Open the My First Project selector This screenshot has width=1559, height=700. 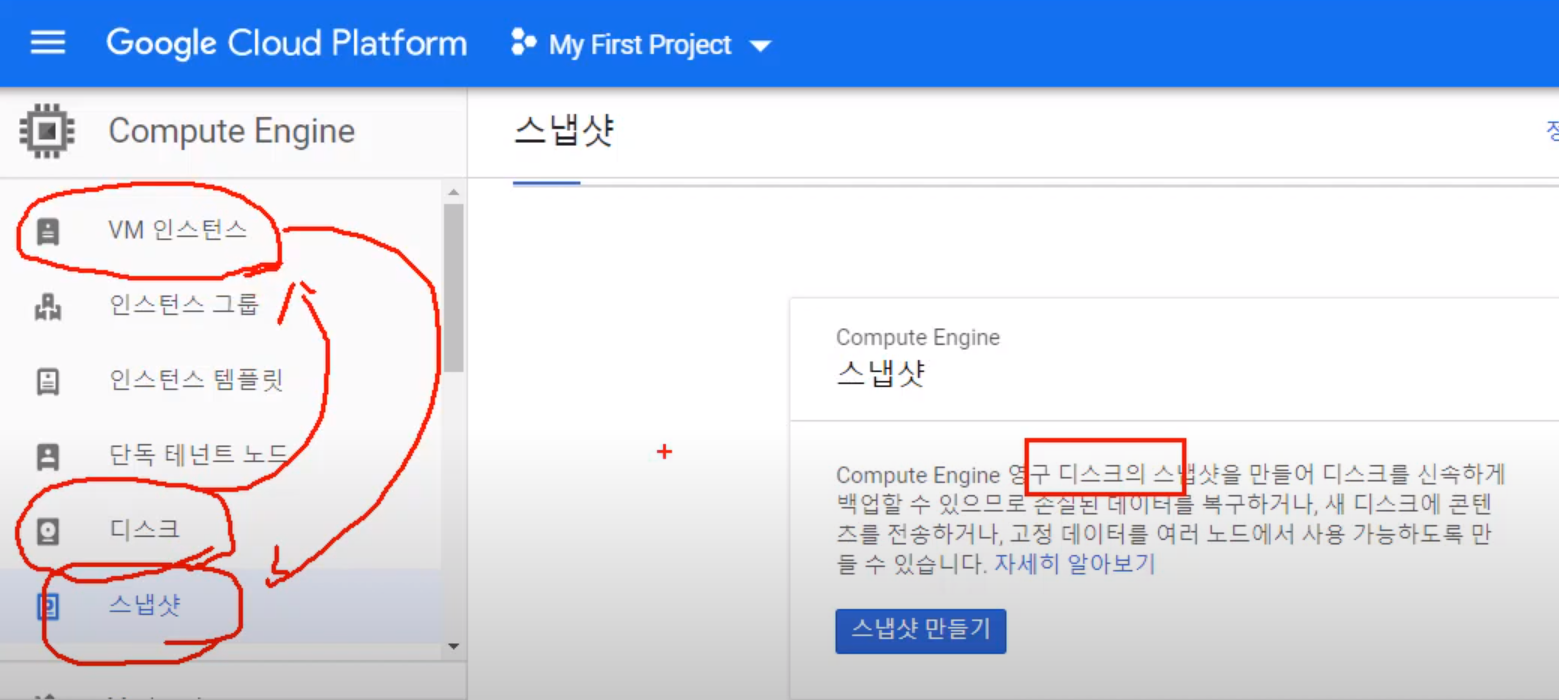pyautogui.click(x=641, y=45)
